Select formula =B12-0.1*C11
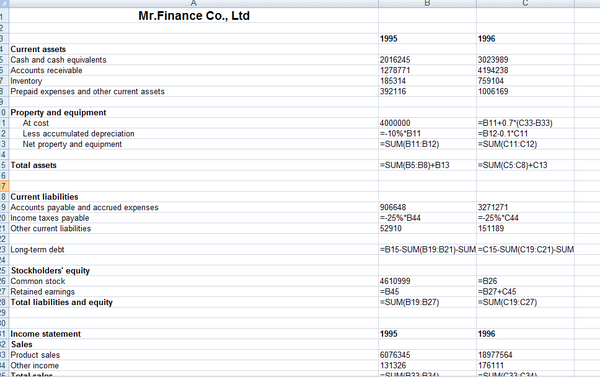This screenshot has height=377, width=600. 503,134
